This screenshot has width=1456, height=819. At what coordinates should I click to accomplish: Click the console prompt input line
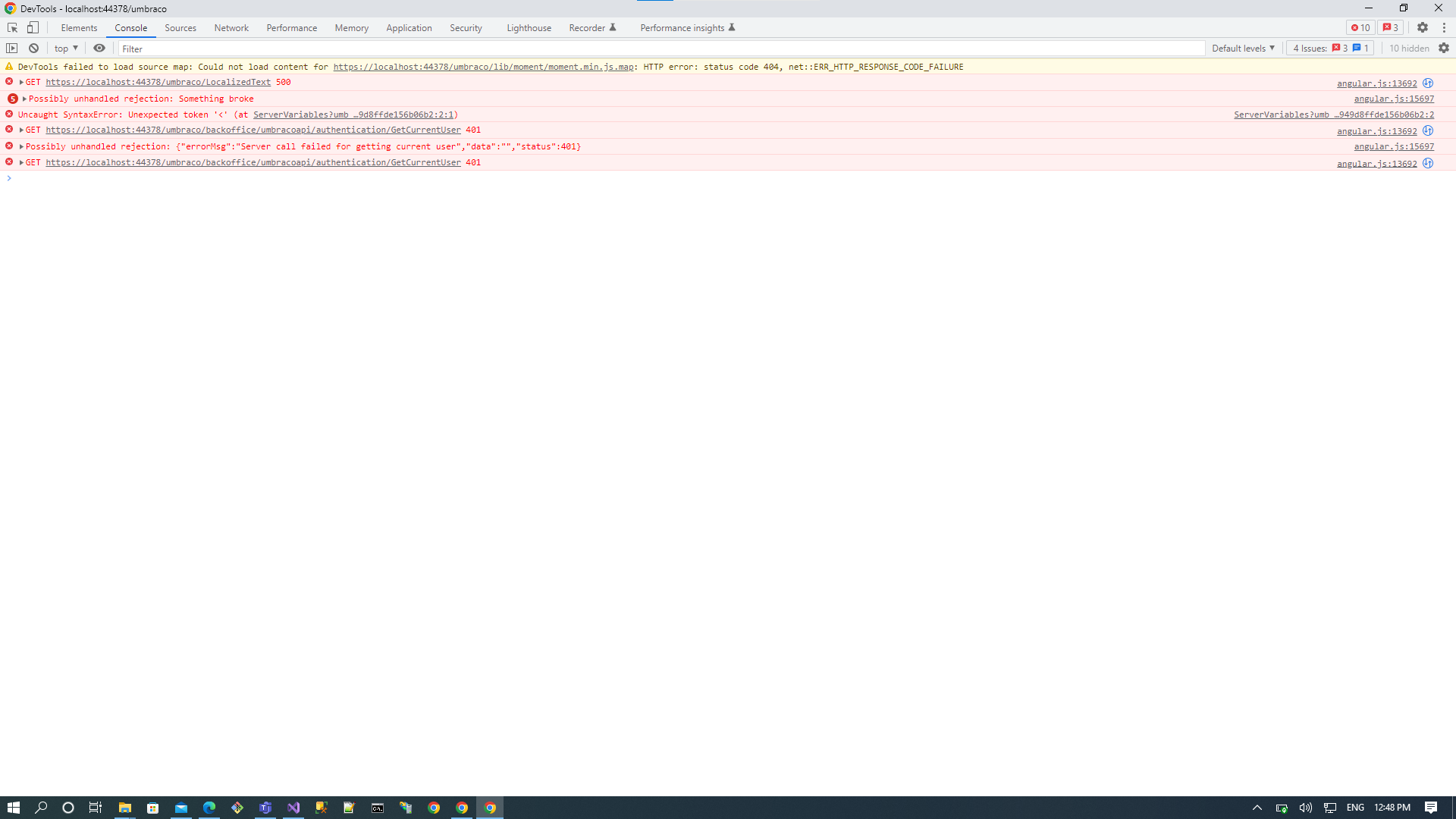728,178
